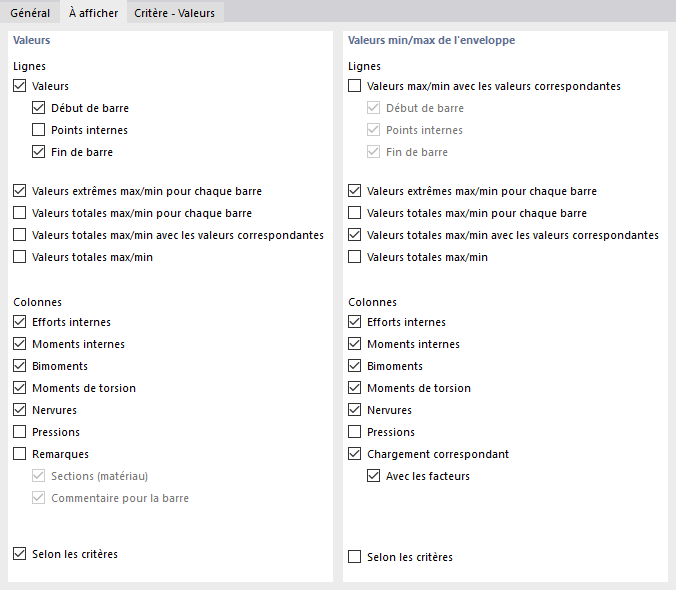Enable Points internes in Valeurs panel

point(39,130)
